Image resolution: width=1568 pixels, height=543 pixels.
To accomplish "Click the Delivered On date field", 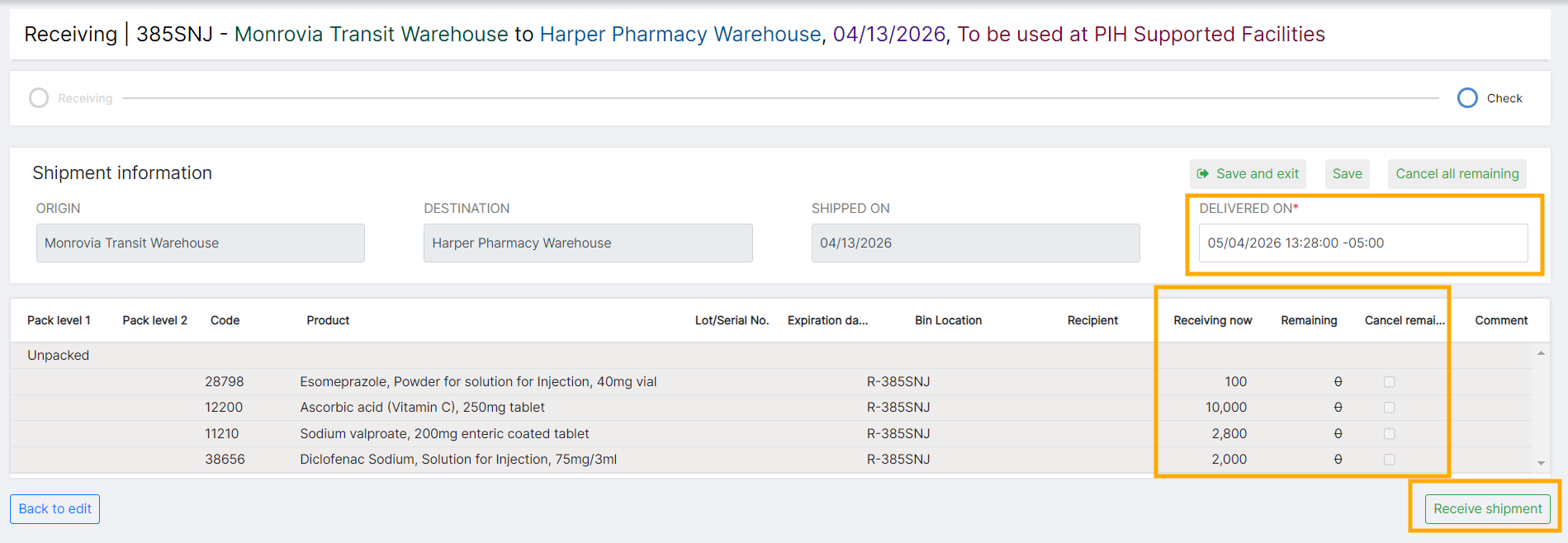I will point(1362,243).
